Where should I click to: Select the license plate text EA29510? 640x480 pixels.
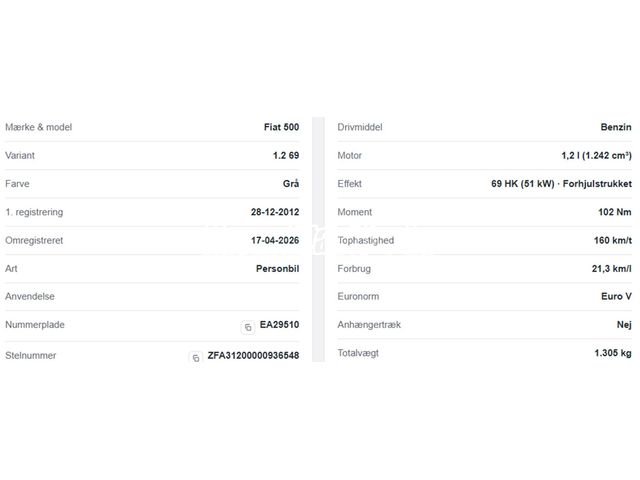(x=280, y=325)
